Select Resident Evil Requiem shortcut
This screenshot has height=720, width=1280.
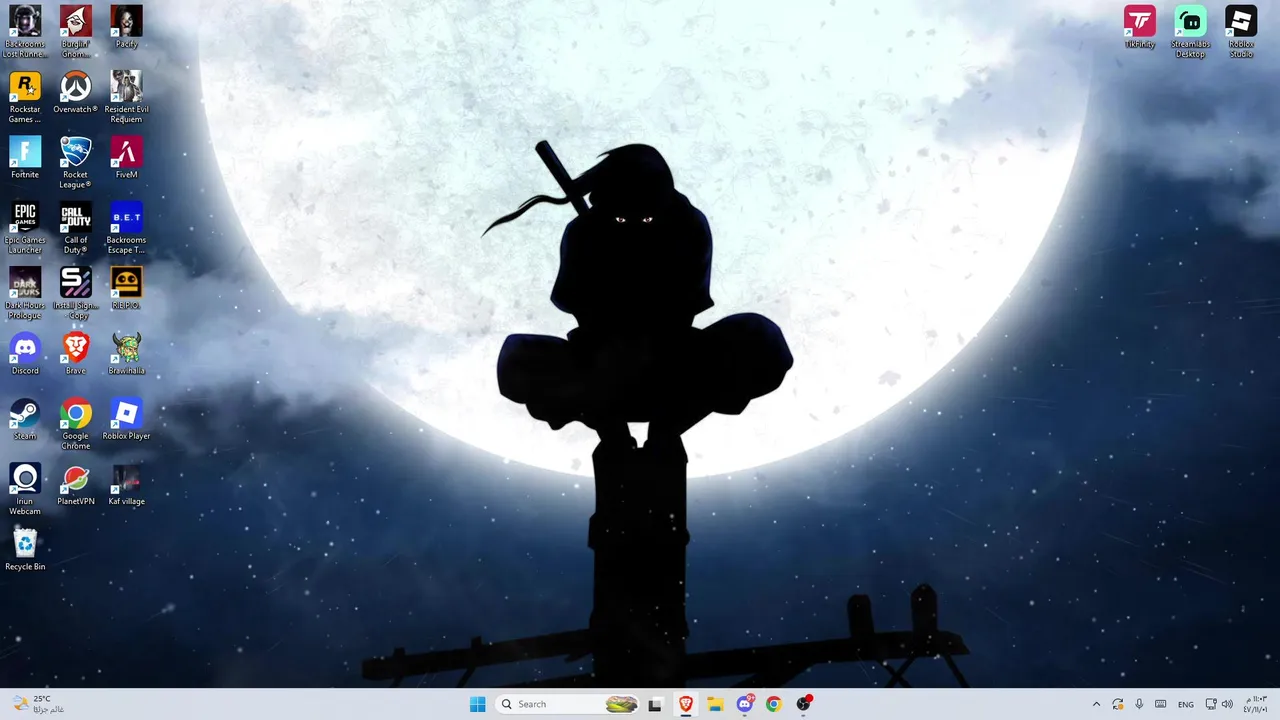point(126,97)
